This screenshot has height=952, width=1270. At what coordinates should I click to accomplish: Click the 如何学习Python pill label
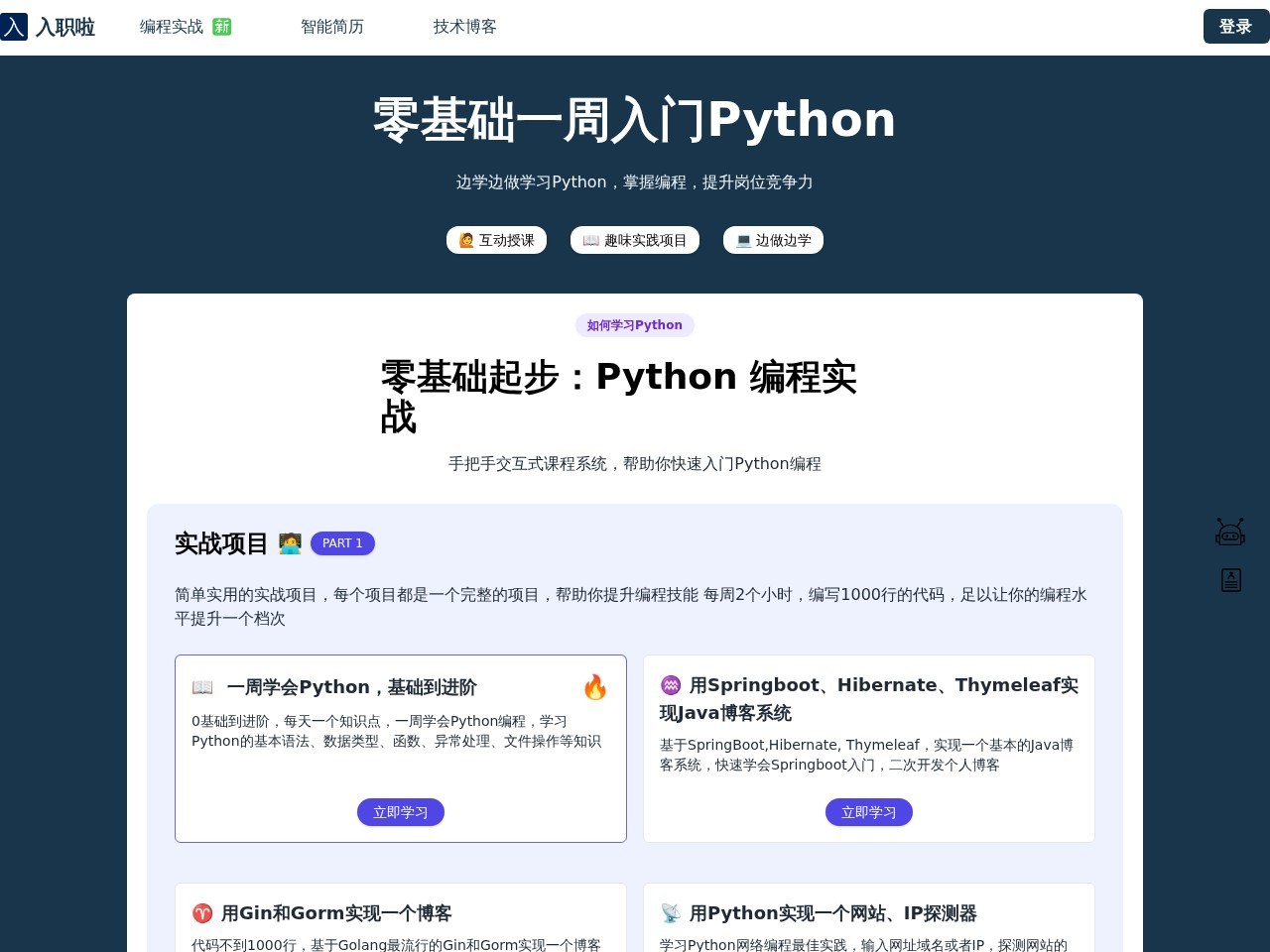click(x=634, y=325)
